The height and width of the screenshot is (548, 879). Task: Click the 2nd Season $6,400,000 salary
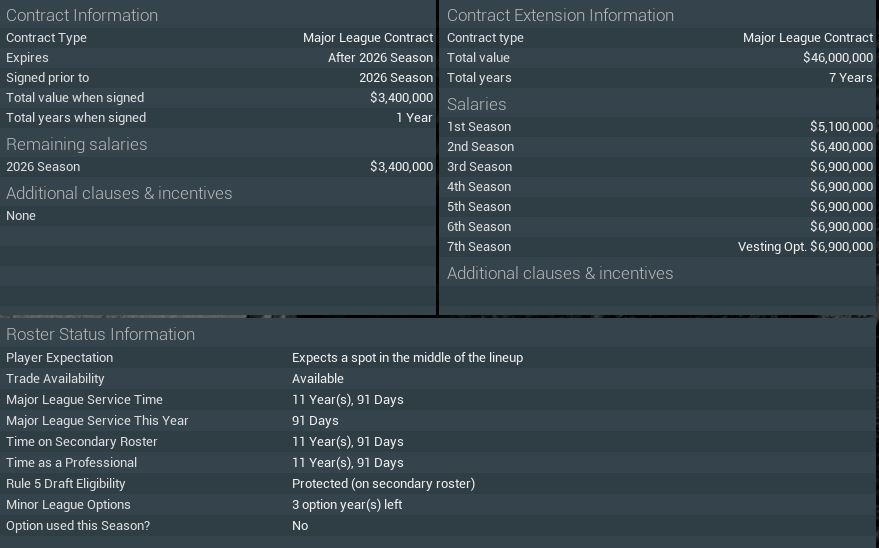click(841, 147)
